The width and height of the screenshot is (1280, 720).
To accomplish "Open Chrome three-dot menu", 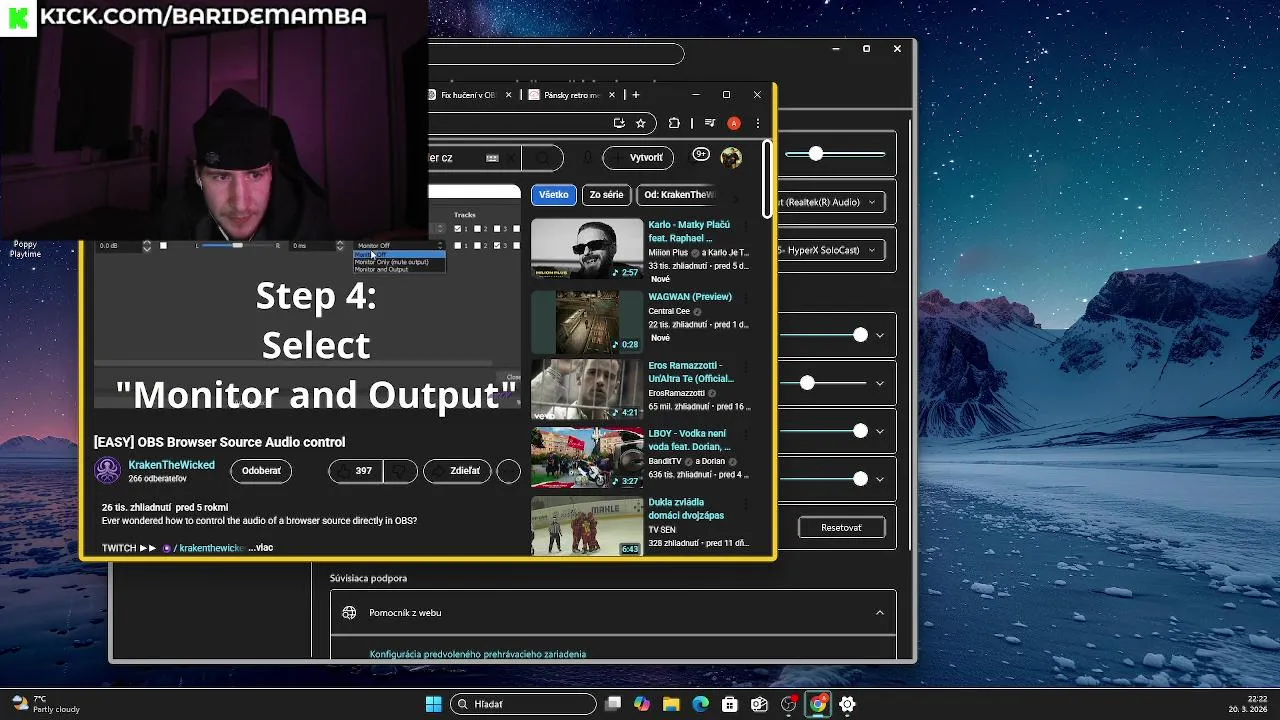I will click(x=758, y=123).
